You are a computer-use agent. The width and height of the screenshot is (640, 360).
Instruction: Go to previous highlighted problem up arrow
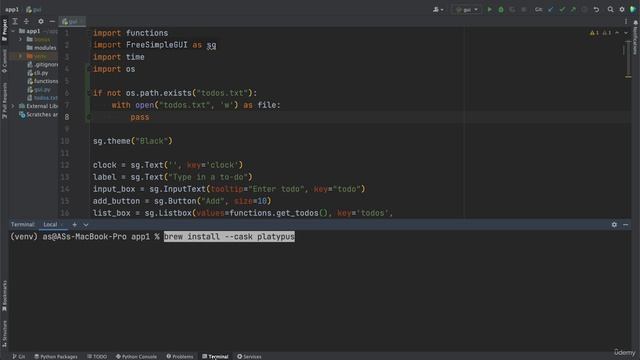[x=617, y=33]
